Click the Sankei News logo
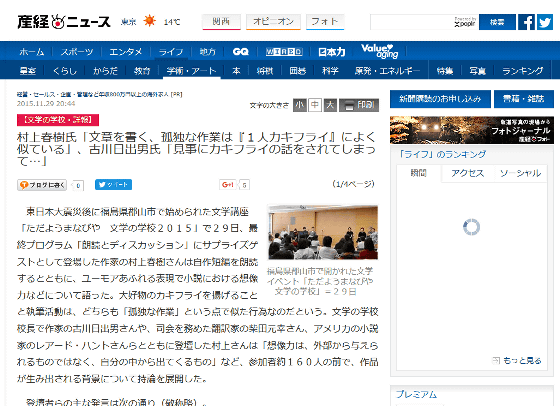The image size is (560, 406). tap(64, 22)
